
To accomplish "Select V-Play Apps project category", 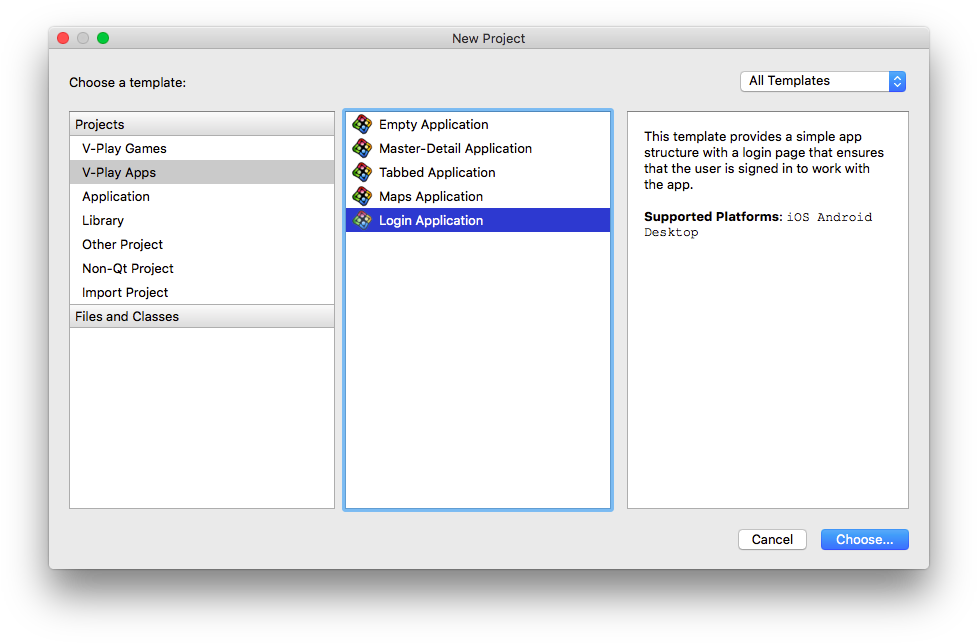I will (119, 173).
